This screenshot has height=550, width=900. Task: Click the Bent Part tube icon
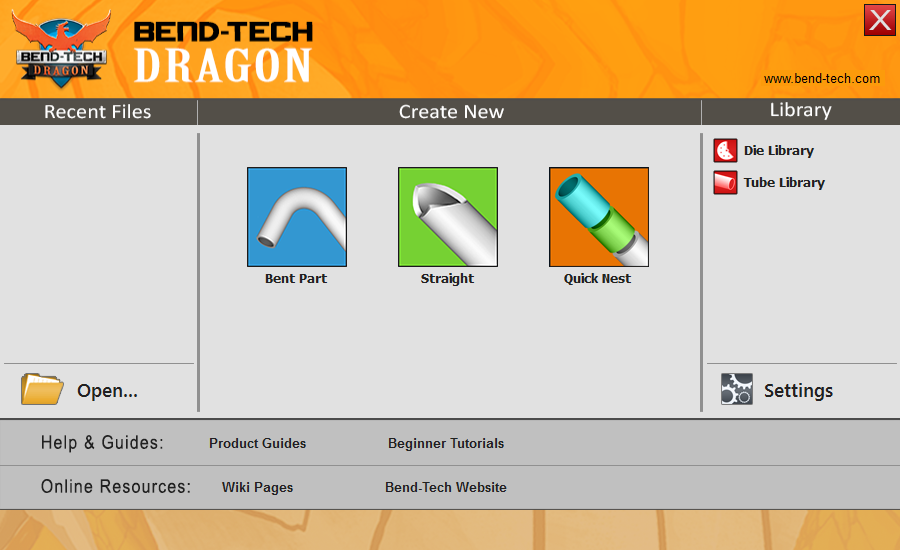[x=297, y=217]
